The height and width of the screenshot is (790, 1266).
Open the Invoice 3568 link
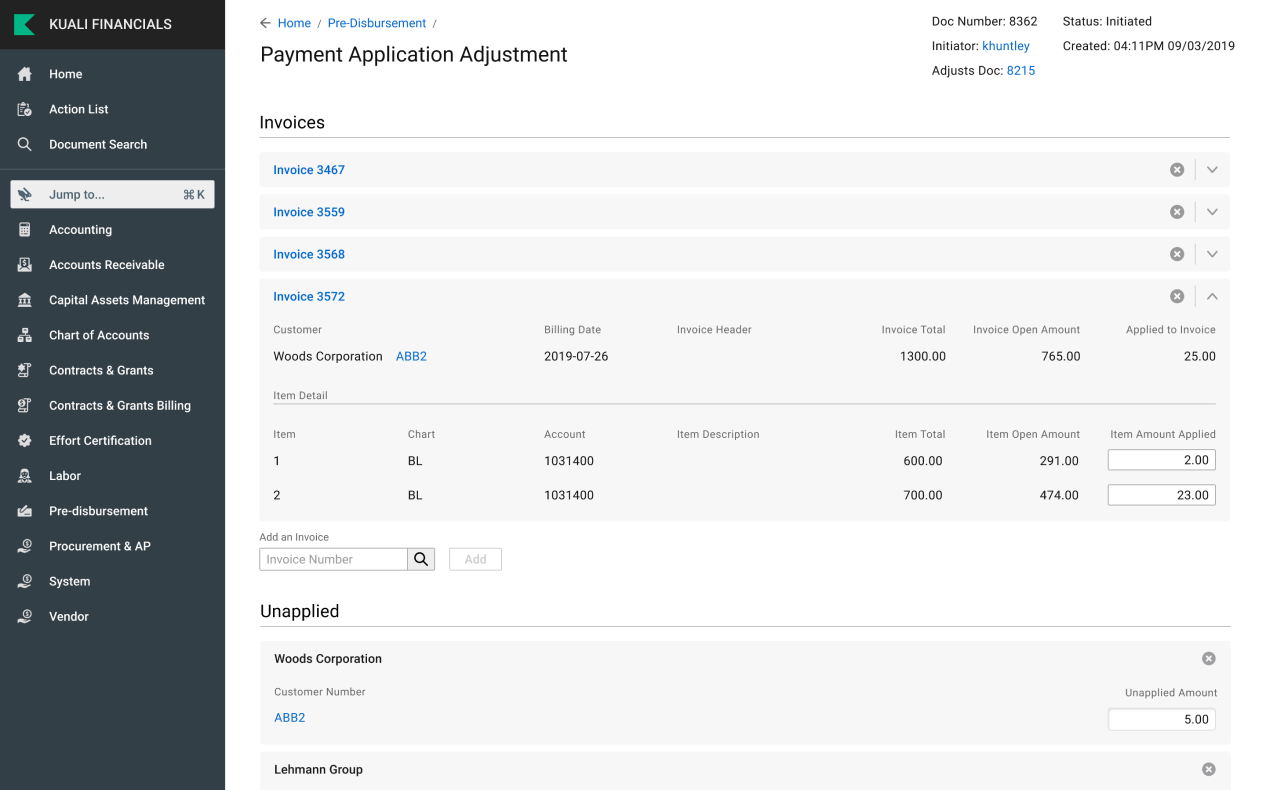click(x=309, y=254)
